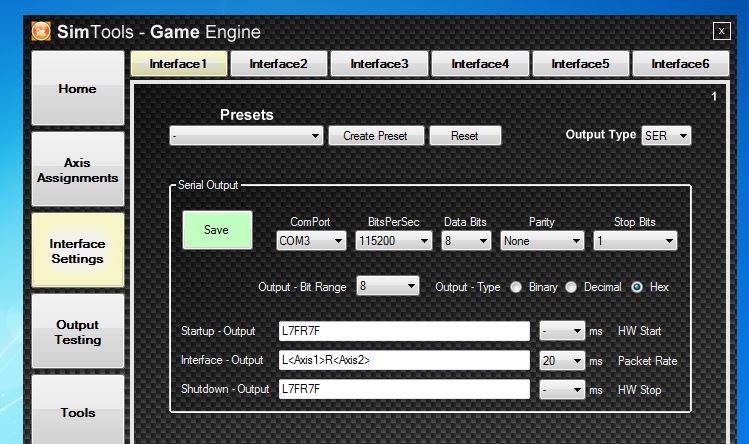The width and height of the screenshot is (749, 444).
Task: Switch to the Interface5 tab
Action: click(x=580, y=64)
